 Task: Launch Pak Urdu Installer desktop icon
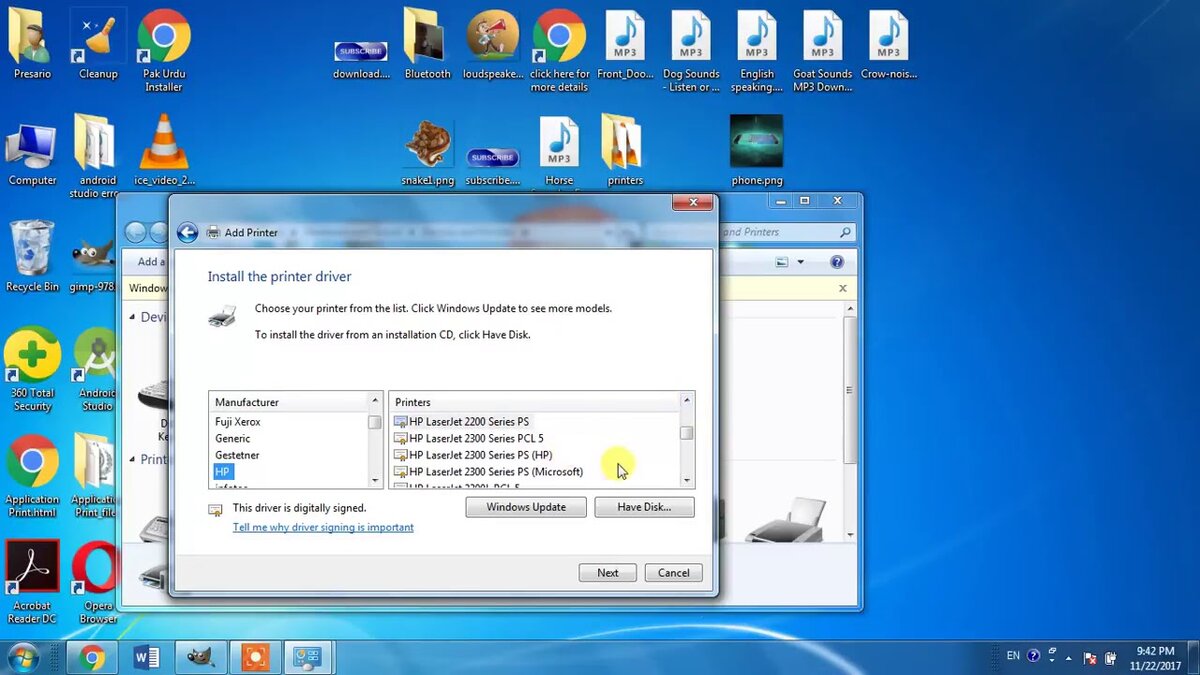[x=164, y=52]
